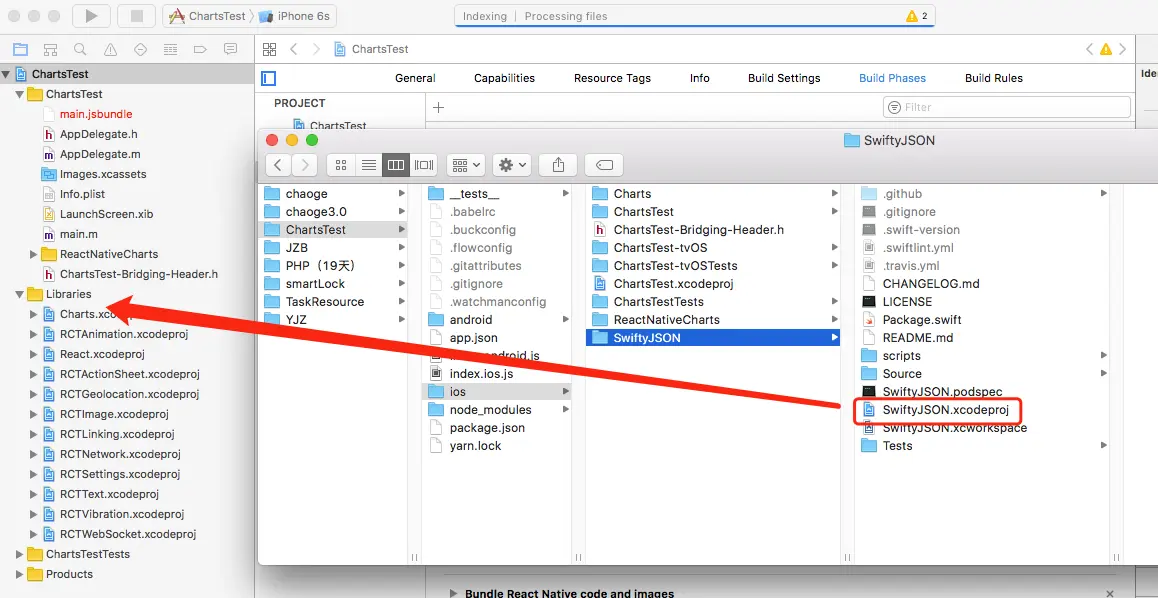Select the SwiftyJSON folder in Finder column
Screen dimensions: 1158x598
coord(713,337)
